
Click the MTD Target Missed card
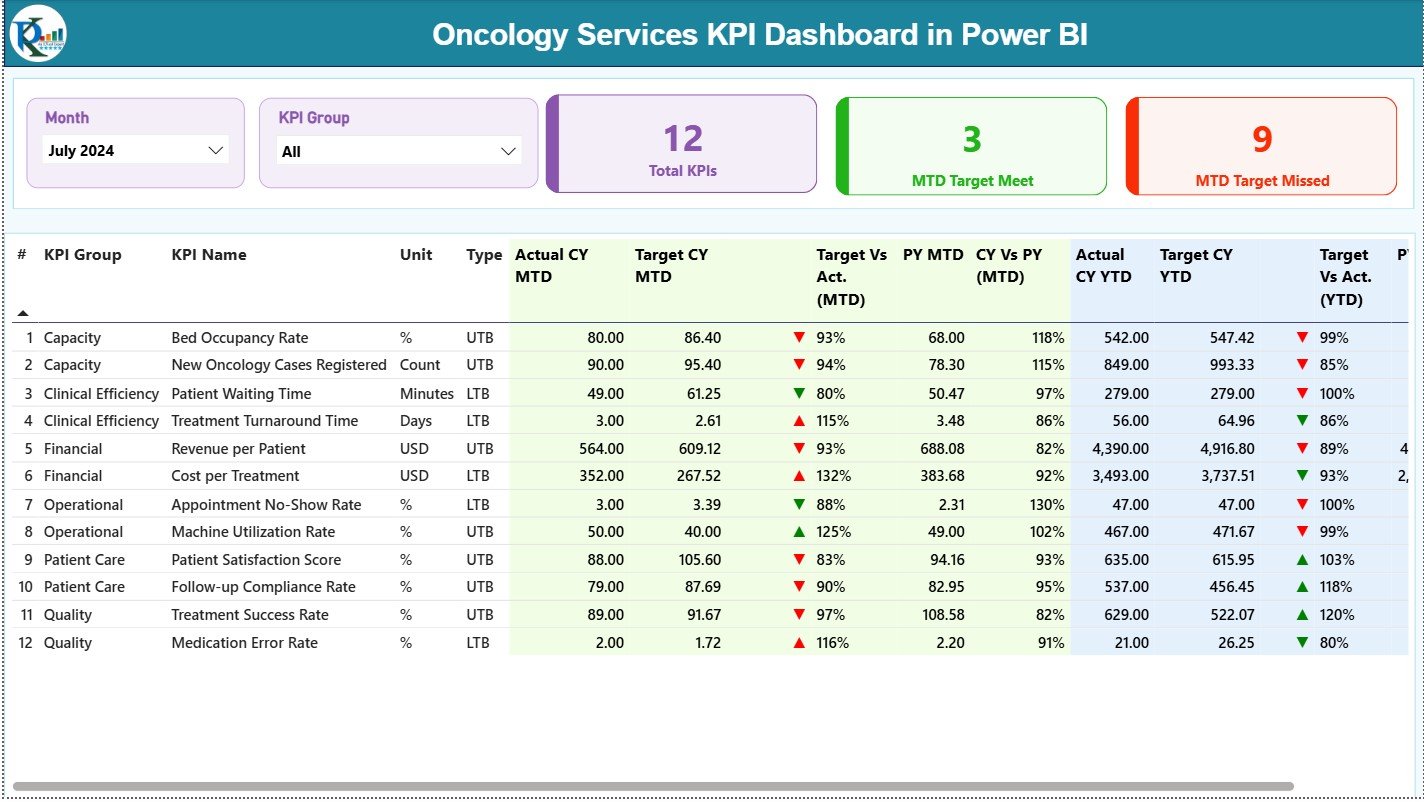(1260, 145)
